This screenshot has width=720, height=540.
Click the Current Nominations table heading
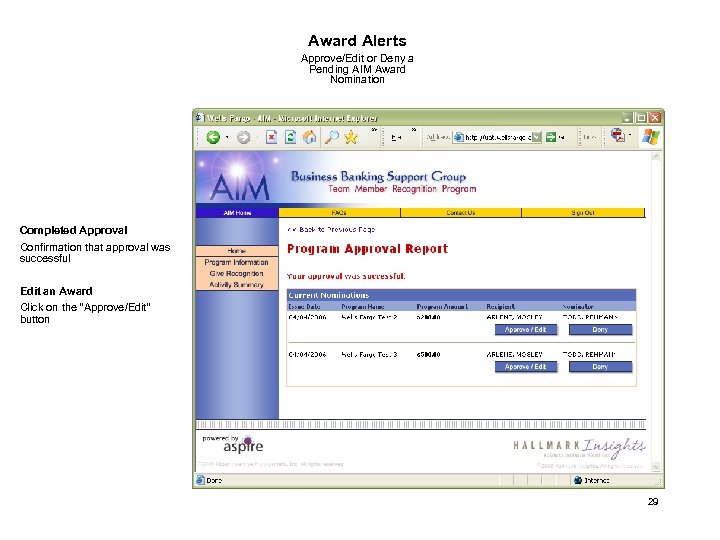click(x=329, y=295)
